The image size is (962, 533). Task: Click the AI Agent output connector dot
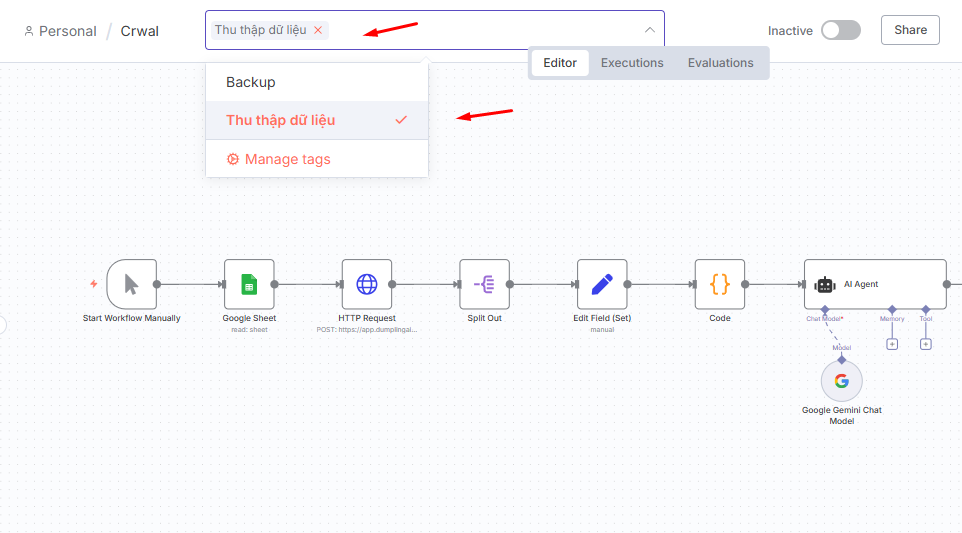click(947, 284)
